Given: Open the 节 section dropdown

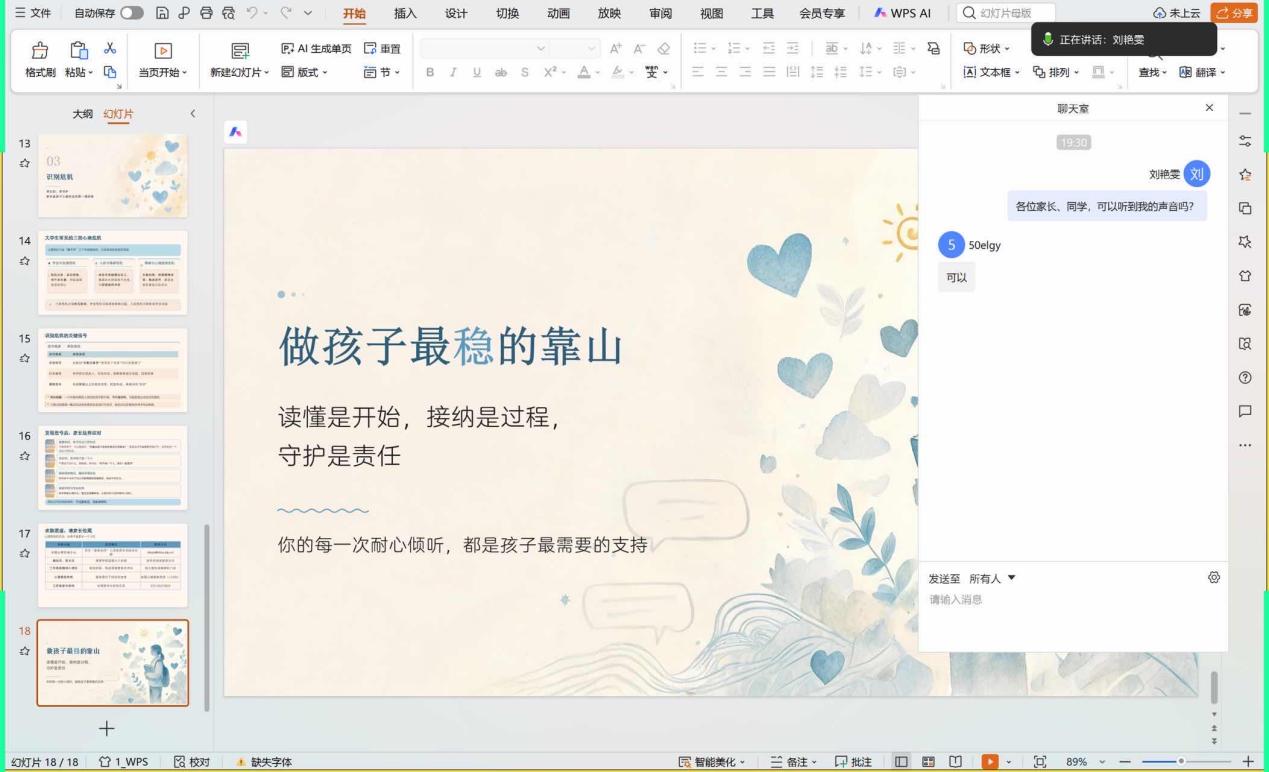Looking at the screenshot, I should pyautogui.click(x=382, y=72).
